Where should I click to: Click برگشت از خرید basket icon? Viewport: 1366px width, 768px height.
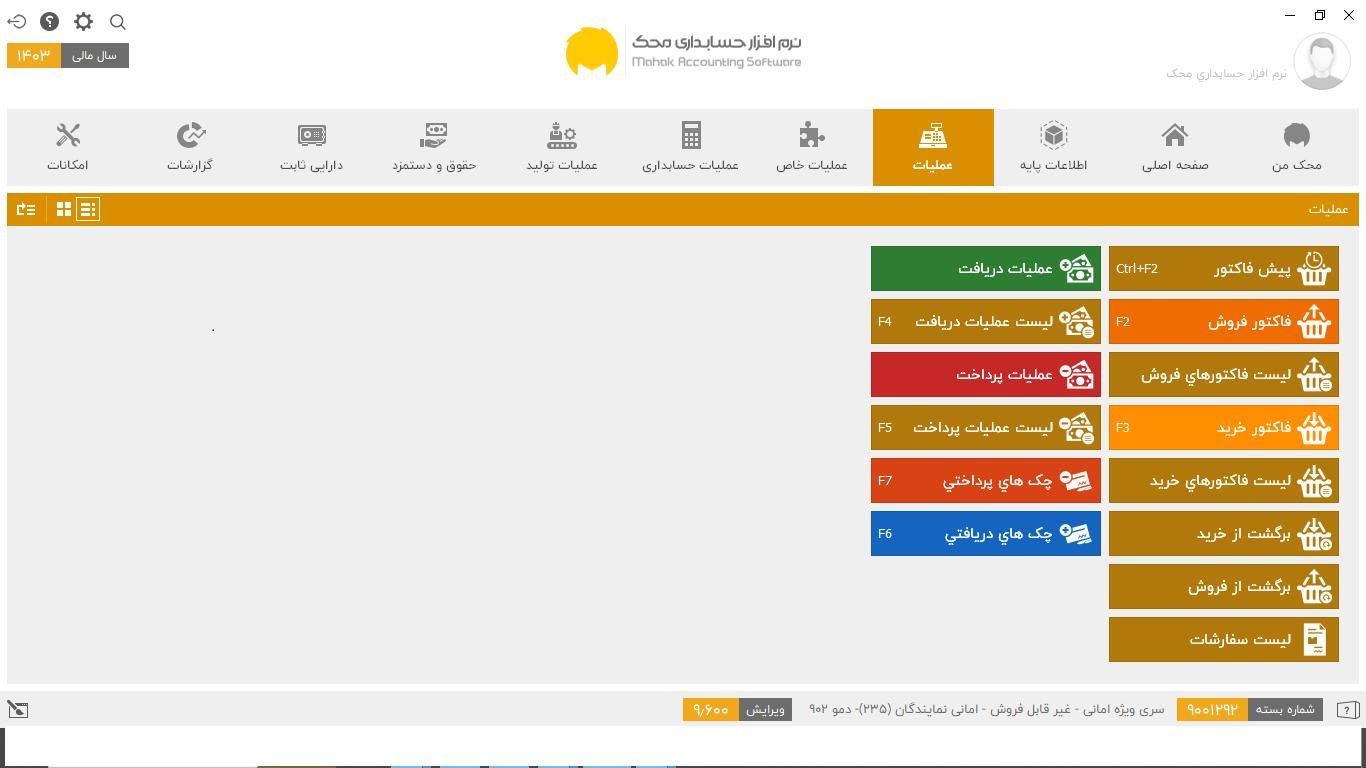pyautogui.click(x=1314, y=533)
